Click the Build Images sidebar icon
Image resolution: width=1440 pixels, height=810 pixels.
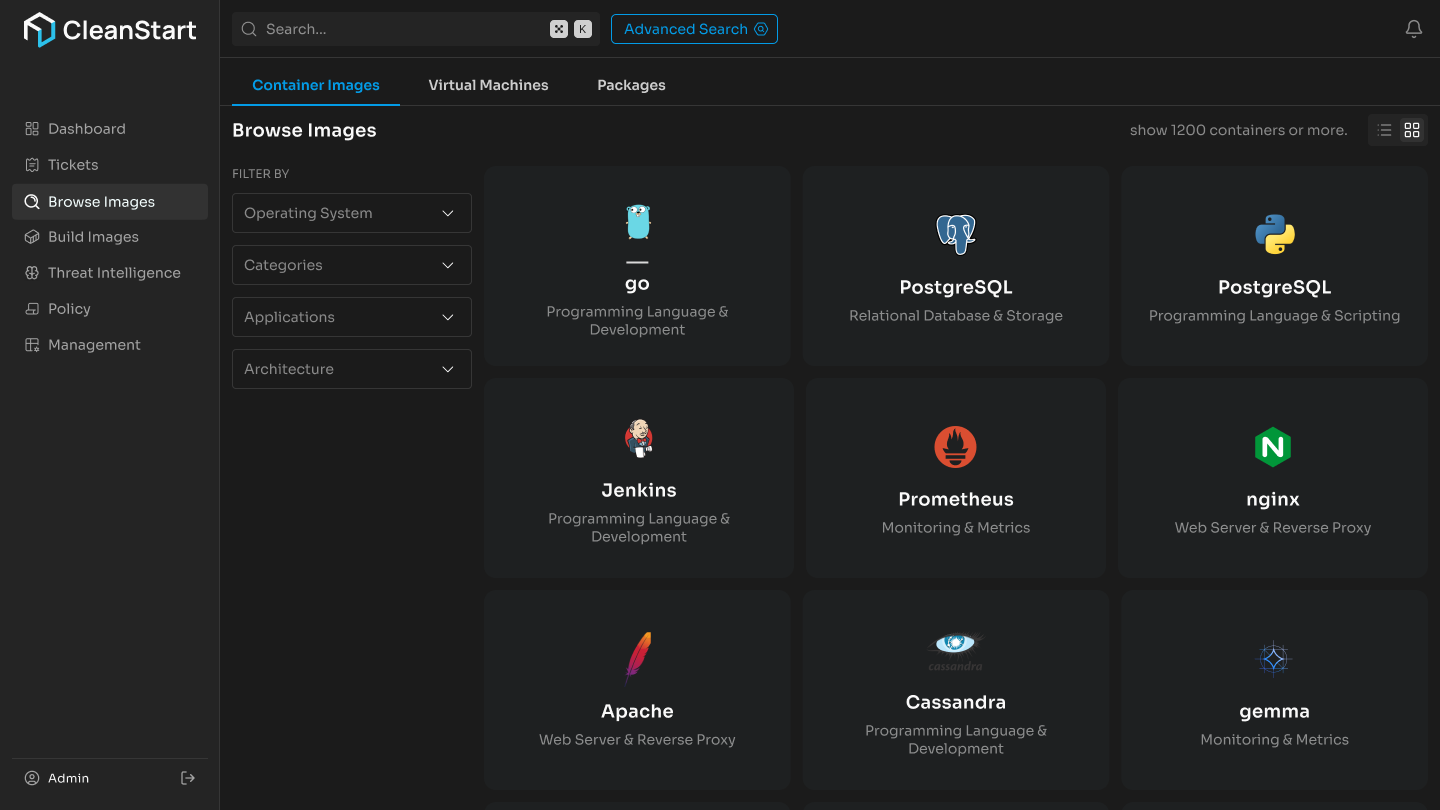[32, 237]
